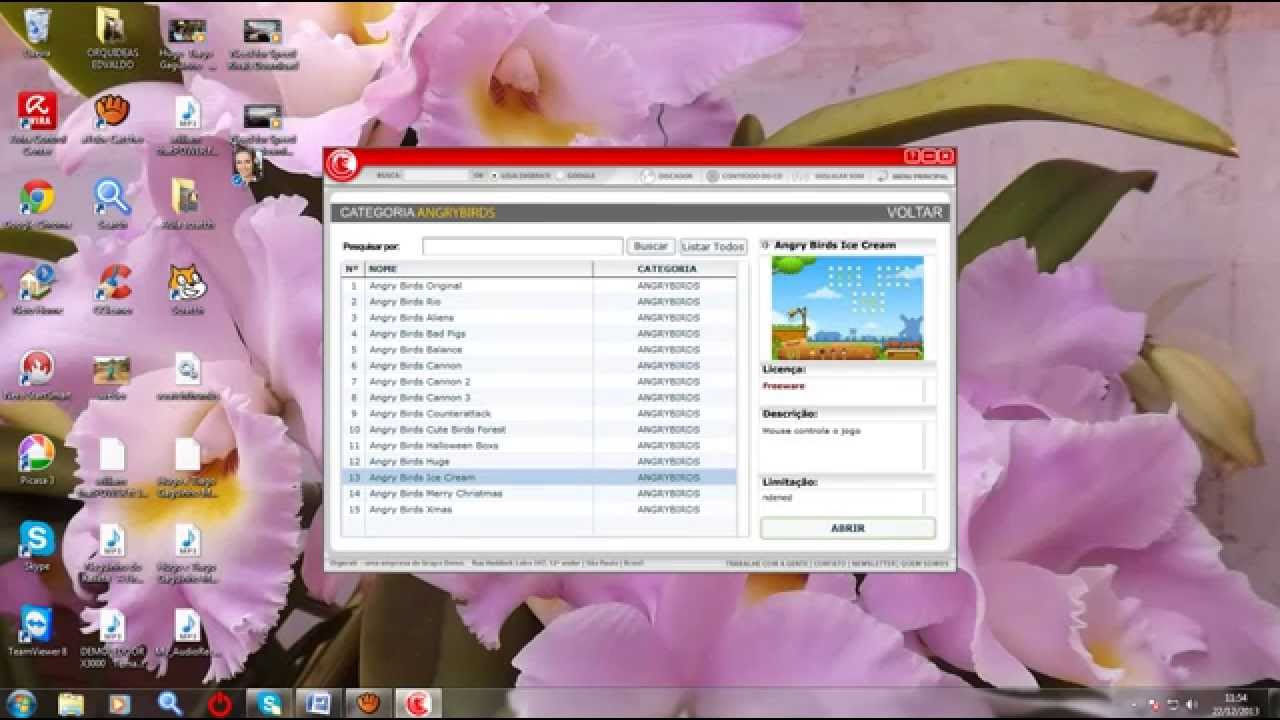
Task: Select Angry Birds Cannon 2 row
Action: (539, 382)
